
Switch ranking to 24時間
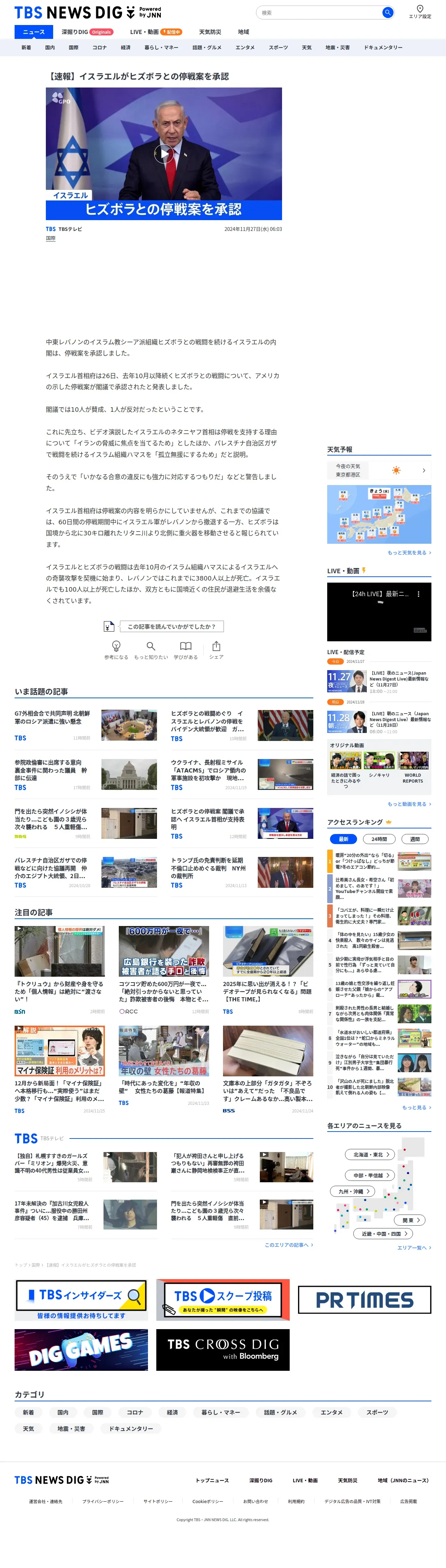pos(379,839)
